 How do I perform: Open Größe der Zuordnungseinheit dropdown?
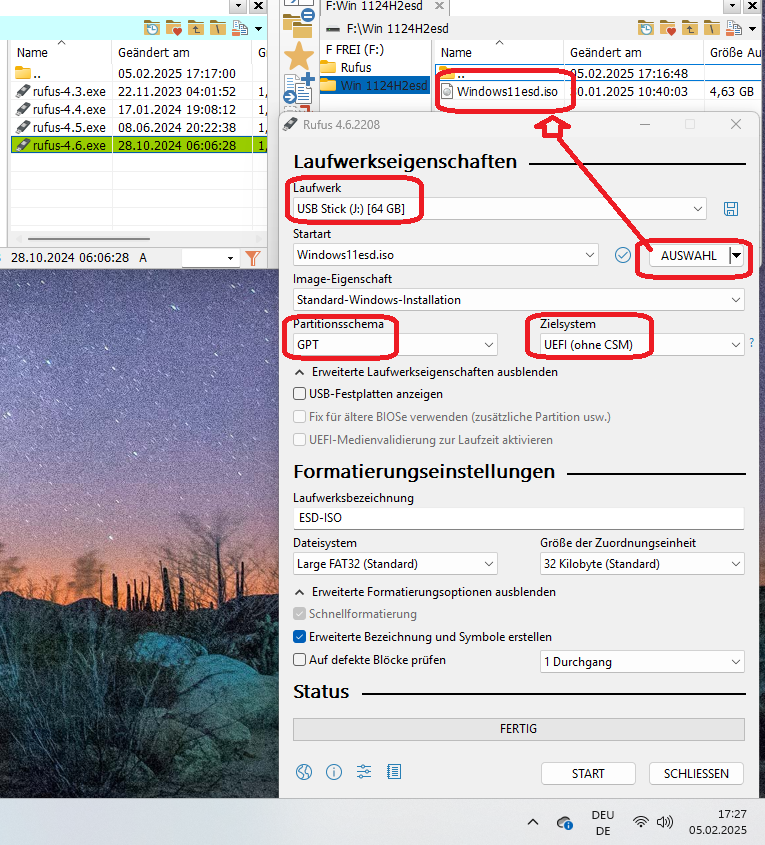click(642, 564)
